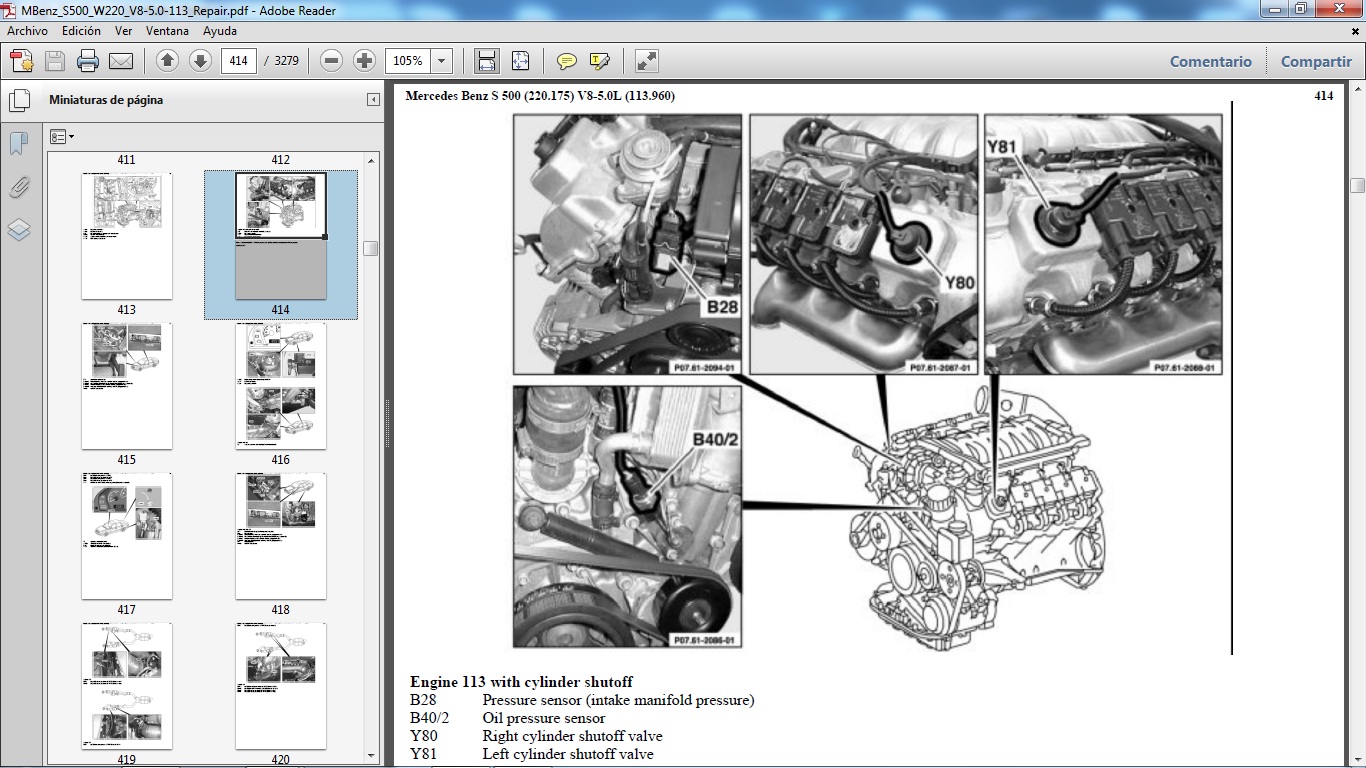Viewport: 1366px width, 768px height.
Task: Open the Ayuda menu
Action: (x=220, y=31)
